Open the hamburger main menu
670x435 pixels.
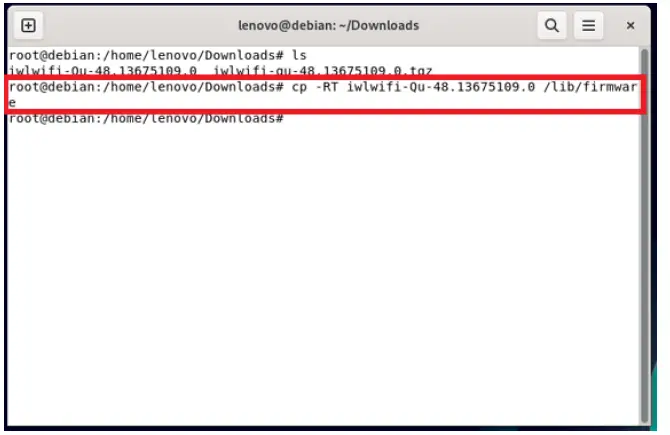[588, 26]
